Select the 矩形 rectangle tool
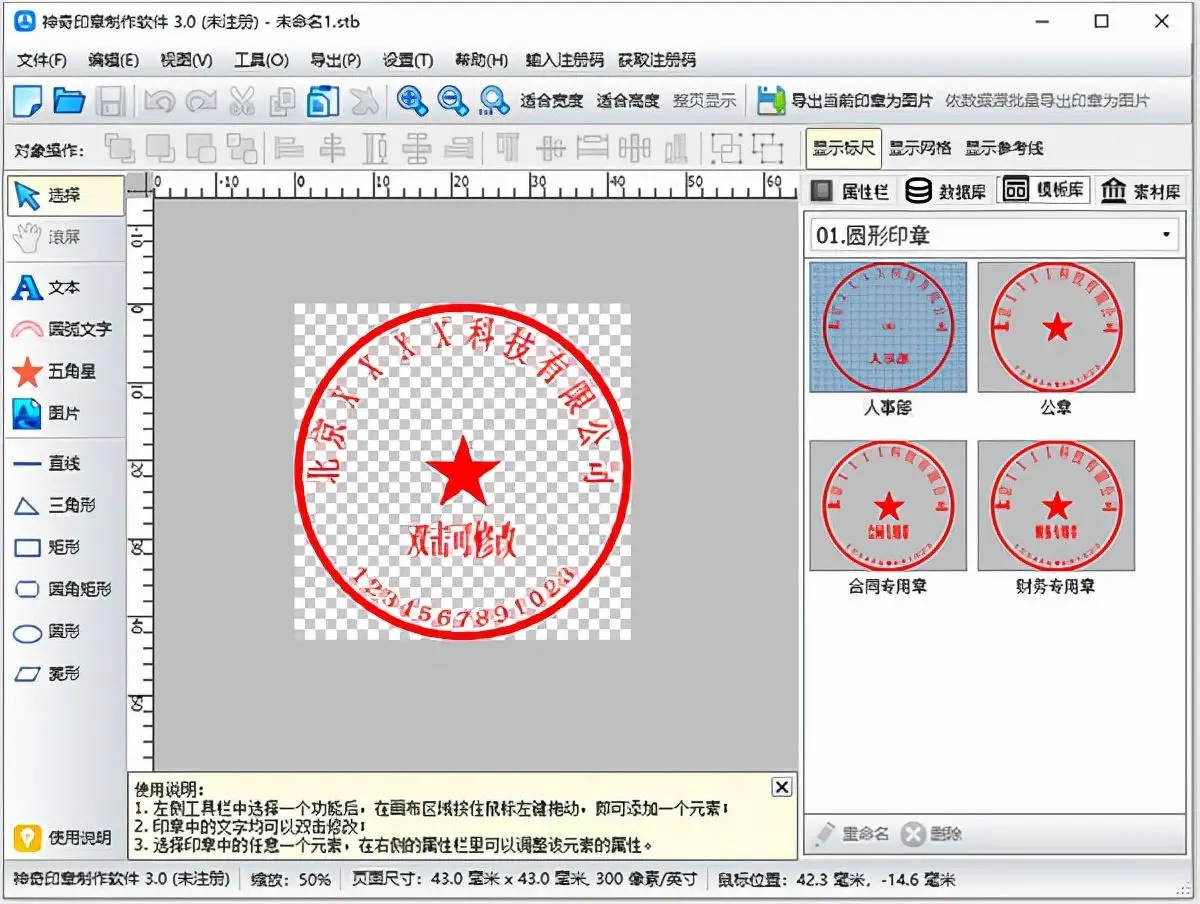This screenshot has width=1200, height=904. pyautogui.click(x=60, y=548)
